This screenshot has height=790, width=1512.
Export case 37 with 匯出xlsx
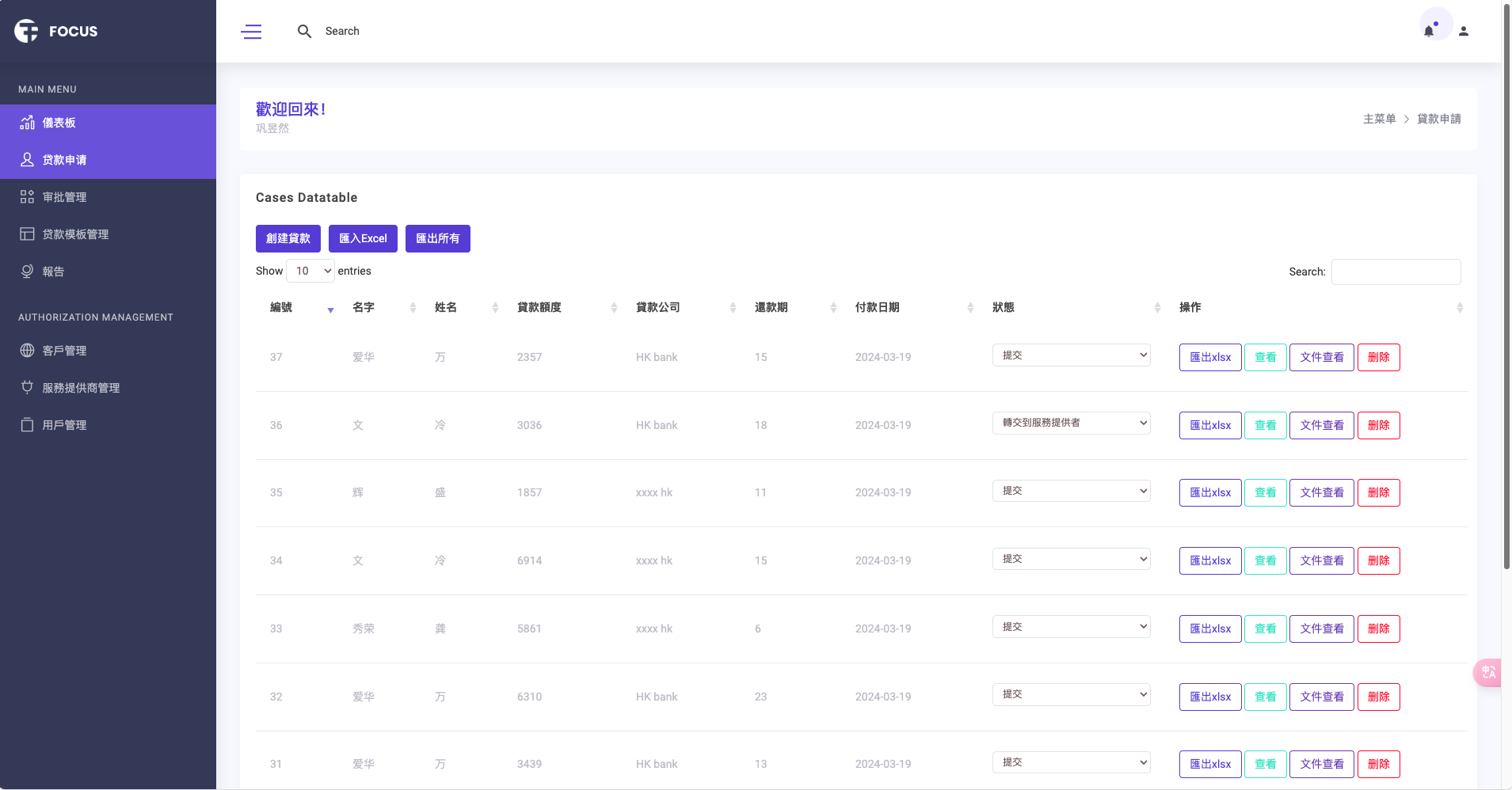click(x=1210, y=357)
